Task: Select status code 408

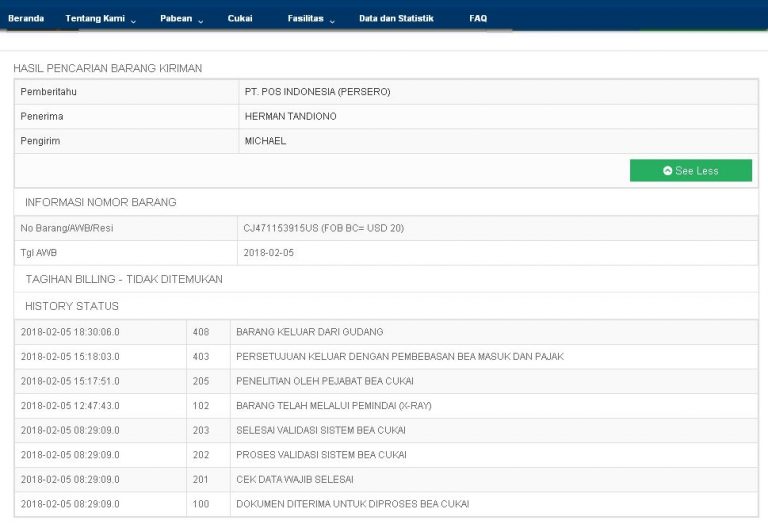Action: tap(201, 332)
